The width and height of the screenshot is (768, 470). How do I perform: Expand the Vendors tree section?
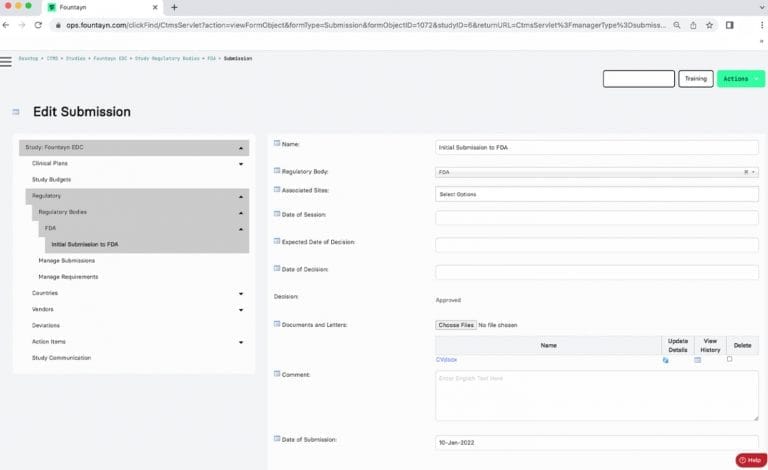click(x=241, y=310)
